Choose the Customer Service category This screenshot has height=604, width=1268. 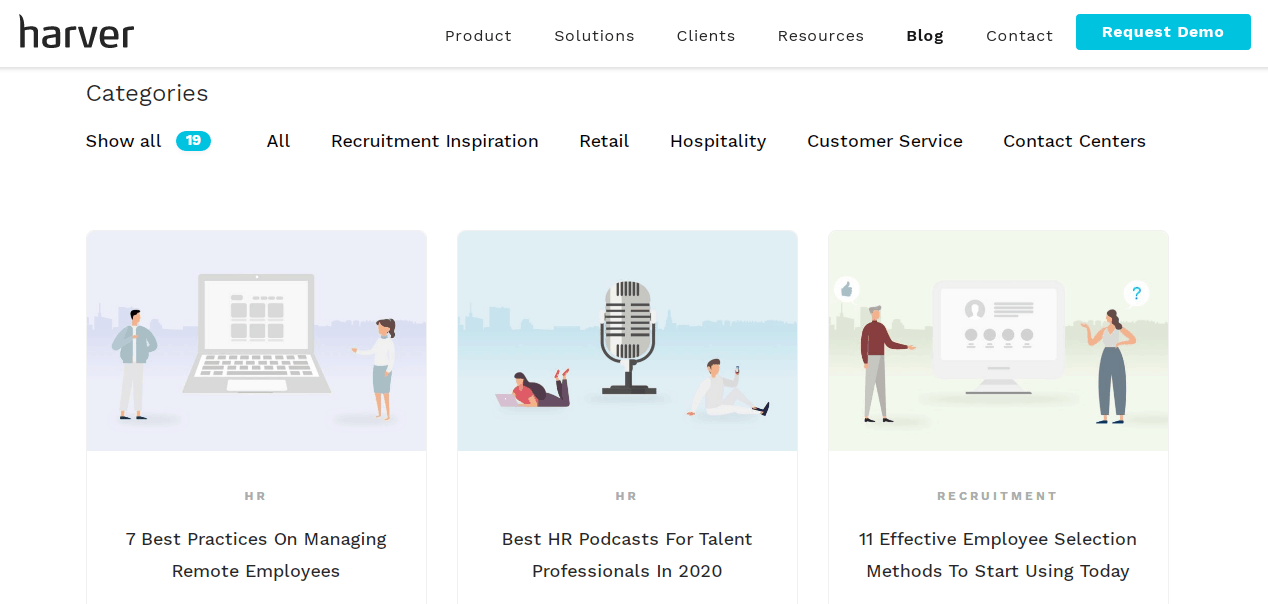point(885,141)
